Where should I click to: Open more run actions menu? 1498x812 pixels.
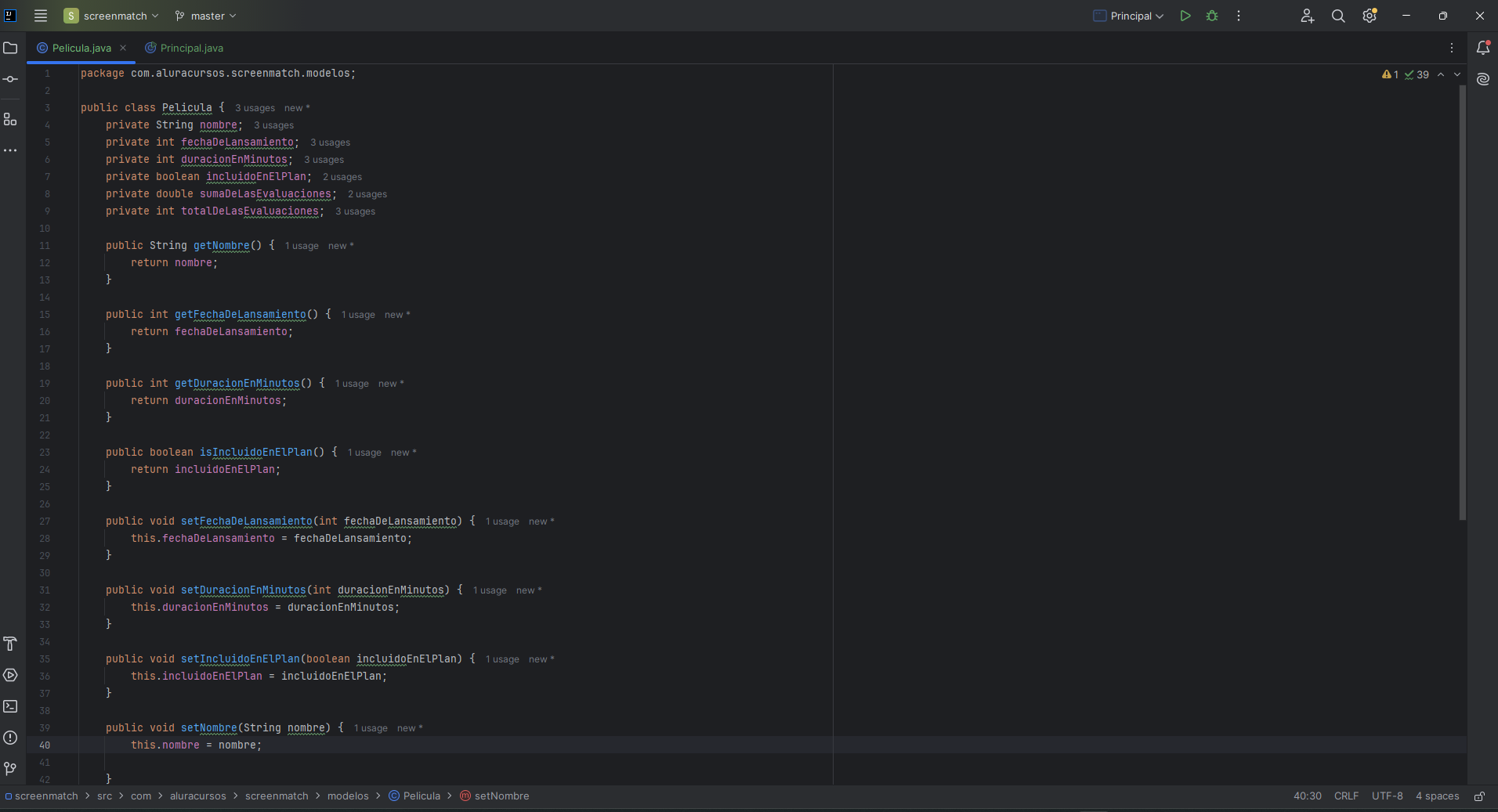pyautogui.click(x=1239, y=16)
